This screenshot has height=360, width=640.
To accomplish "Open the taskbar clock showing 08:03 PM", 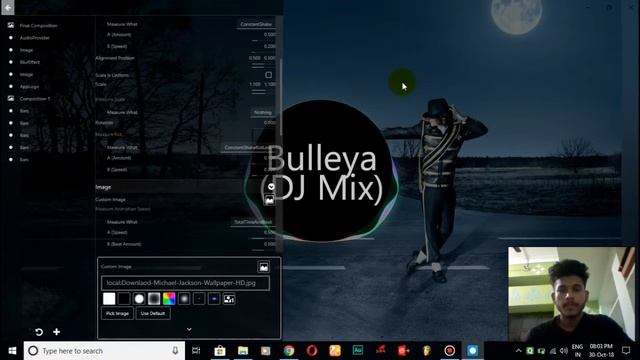I will click(601, 351).
